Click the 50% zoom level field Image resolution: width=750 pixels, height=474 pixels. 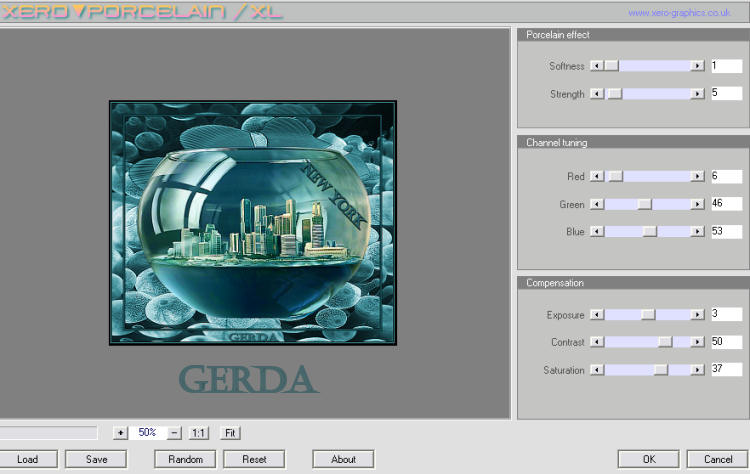(147, 432)
